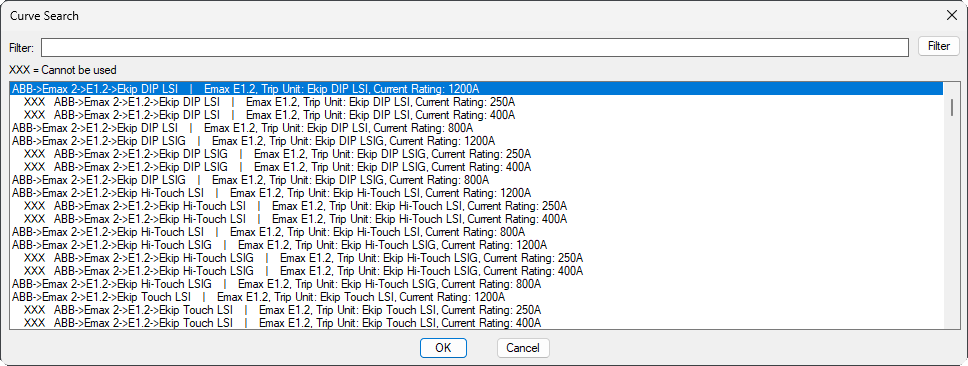The height and width of the screenshot is (366, 968).
Task: Click the Filter text input field
Action: click(475, 47)
